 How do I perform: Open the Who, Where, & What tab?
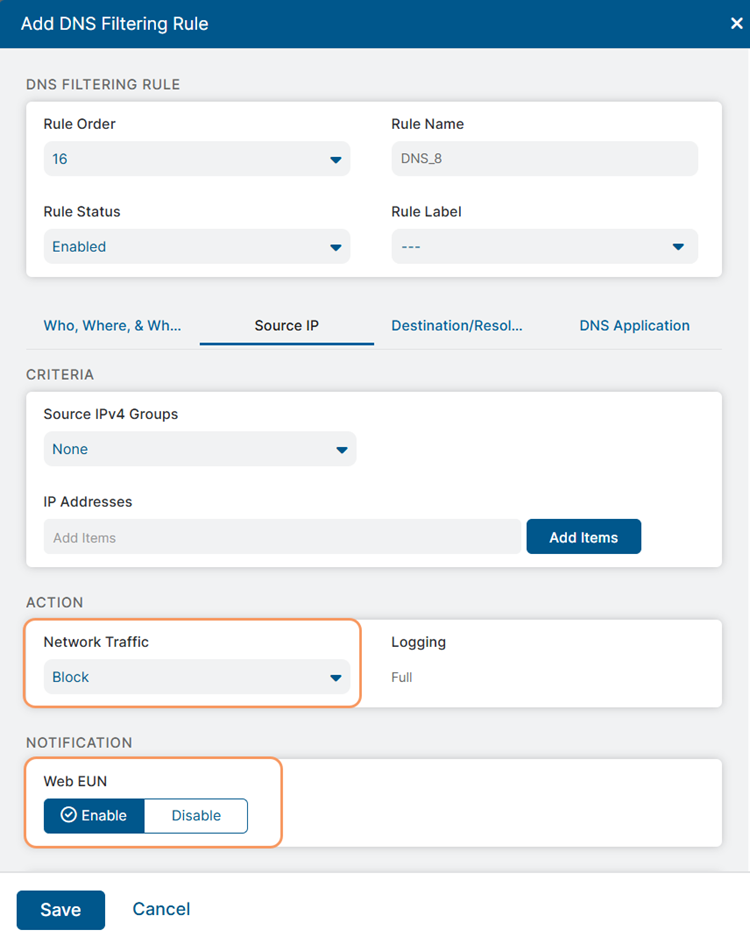[x=112, y=325]
